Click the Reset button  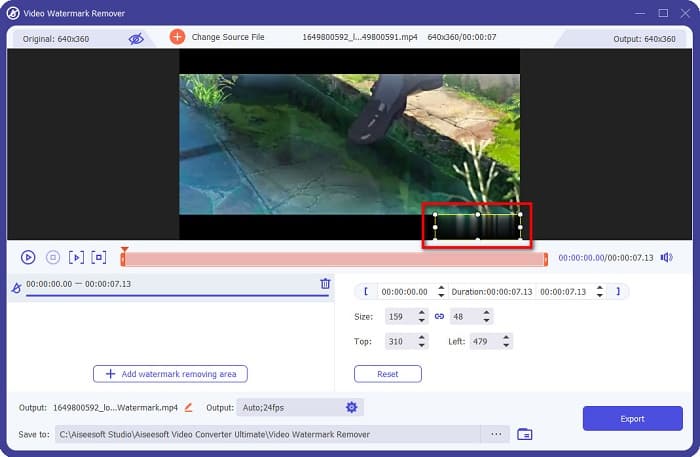coord(388,374)
